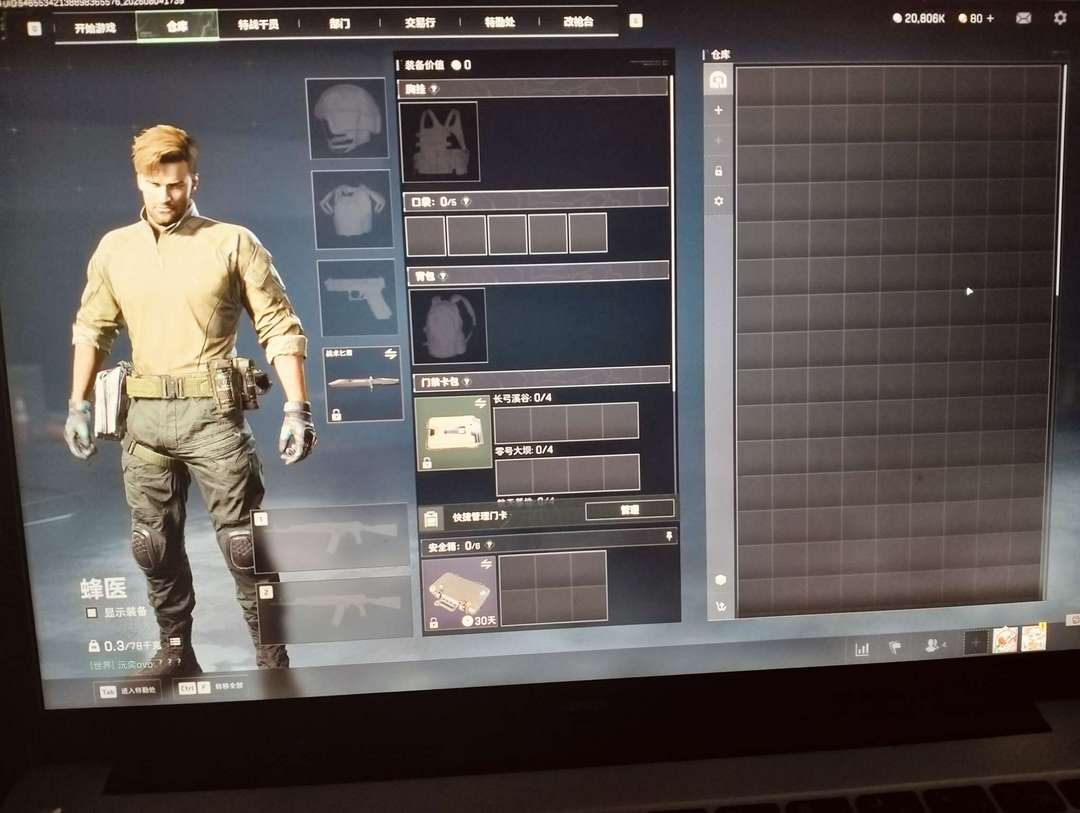Click the swap arrows on the safe box
This screenshot has height=813, width=1080.
point(486,564)
